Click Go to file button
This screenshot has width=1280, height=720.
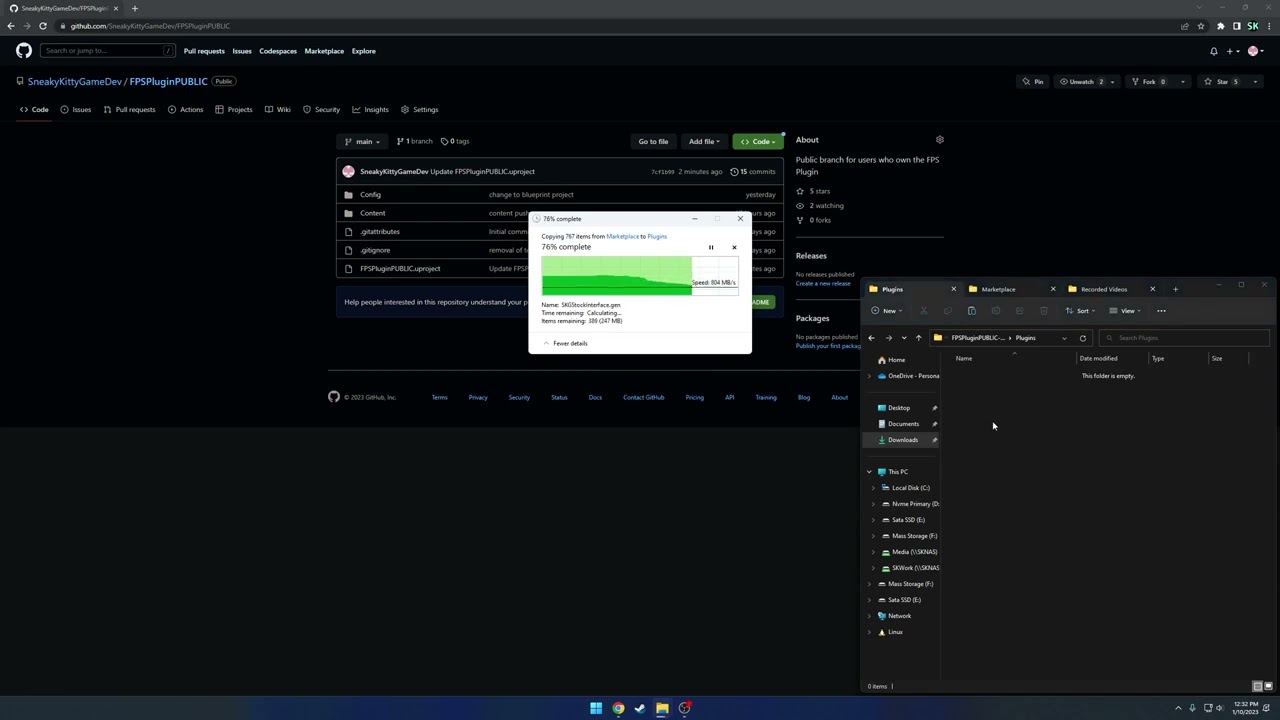tap(653, 141)
